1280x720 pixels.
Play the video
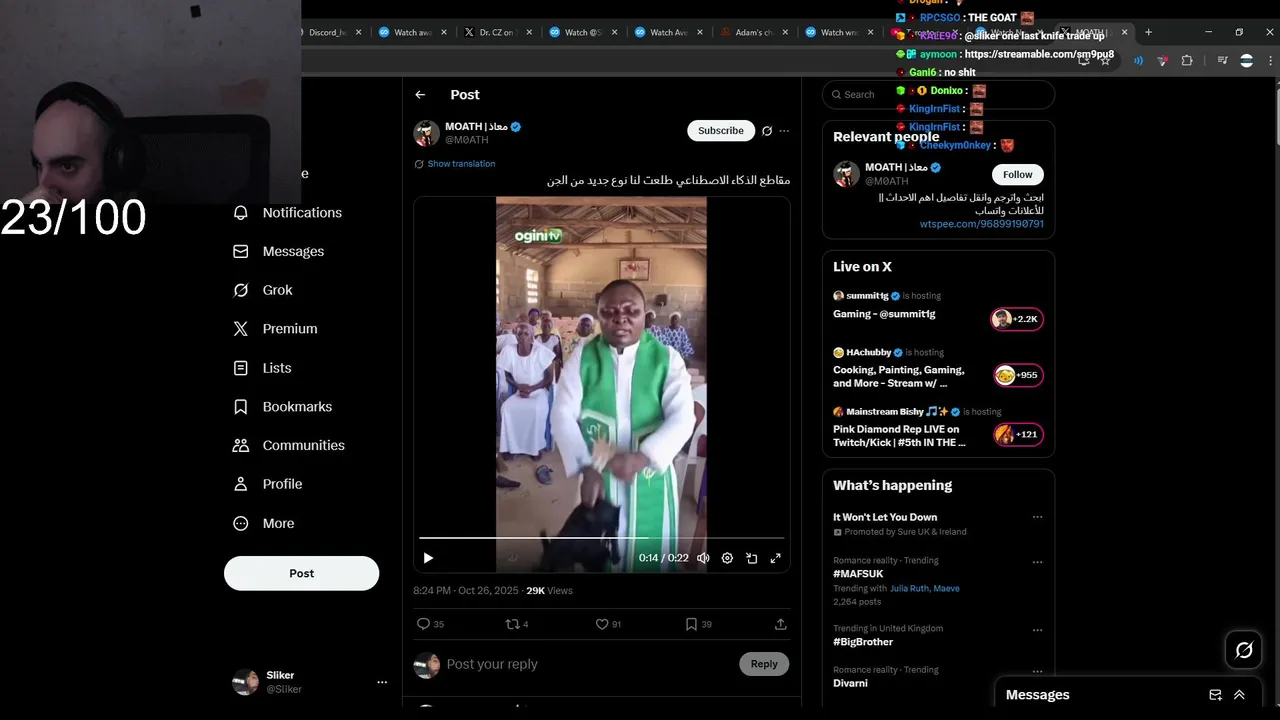pyautogui.click(x=428, y=558)
